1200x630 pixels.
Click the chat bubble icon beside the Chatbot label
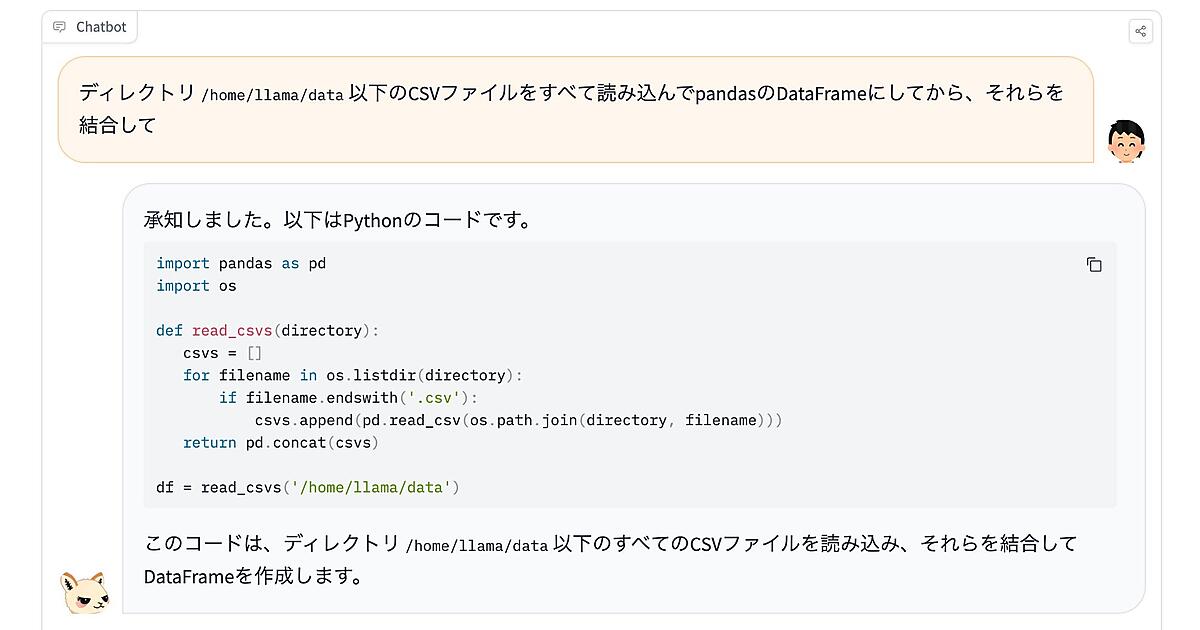pos(60,27)
